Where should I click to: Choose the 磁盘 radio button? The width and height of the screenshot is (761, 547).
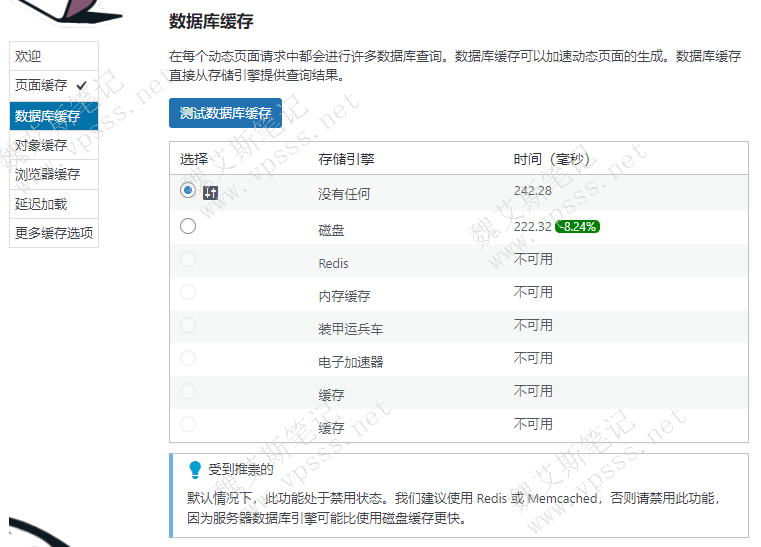pyautogui.click(x=188, y=227)
